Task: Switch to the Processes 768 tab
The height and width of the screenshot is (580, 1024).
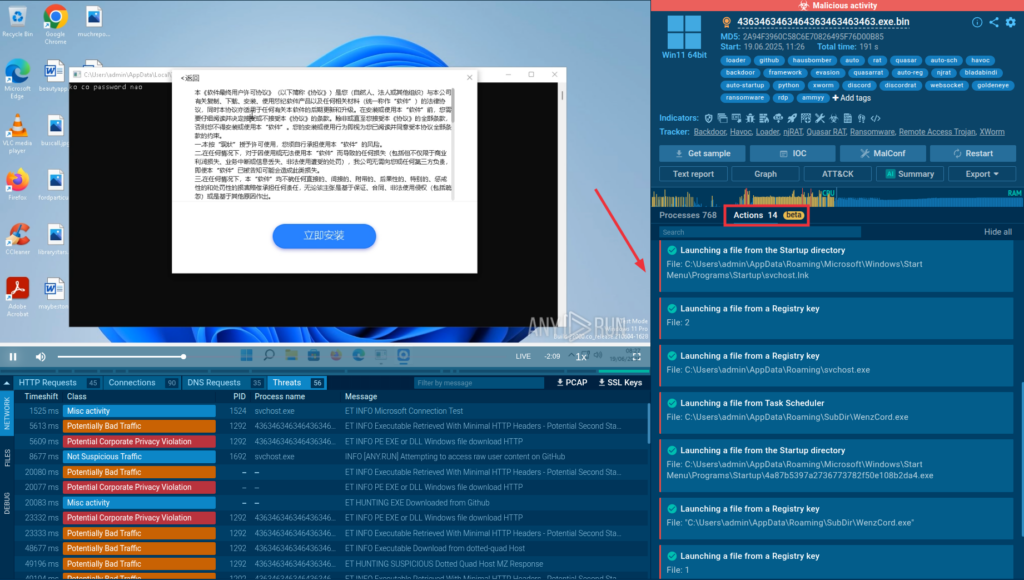Action: 687,215
